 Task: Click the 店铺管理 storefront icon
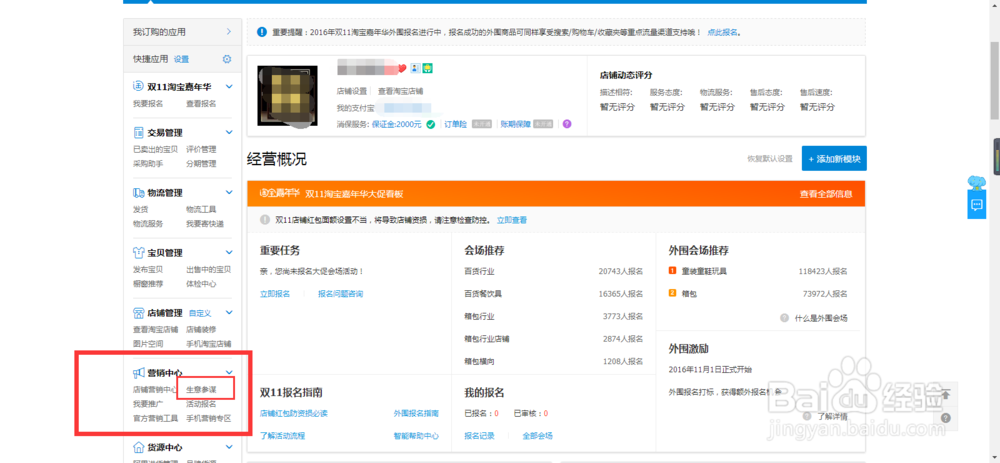(x=138, y=313)
